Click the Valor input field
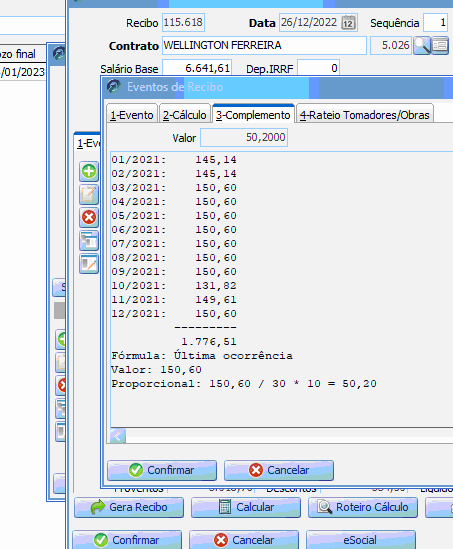This screenshot has width=453, height=549. tap(244, 137)
